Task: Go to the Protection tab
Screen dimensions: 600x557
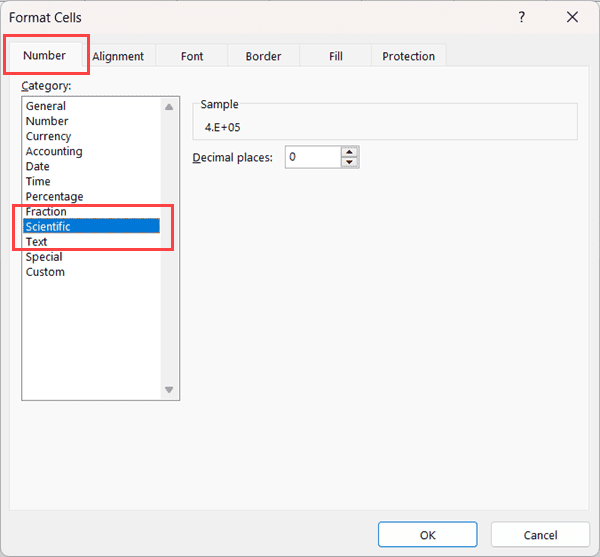Action: click(x=408, y=57)
